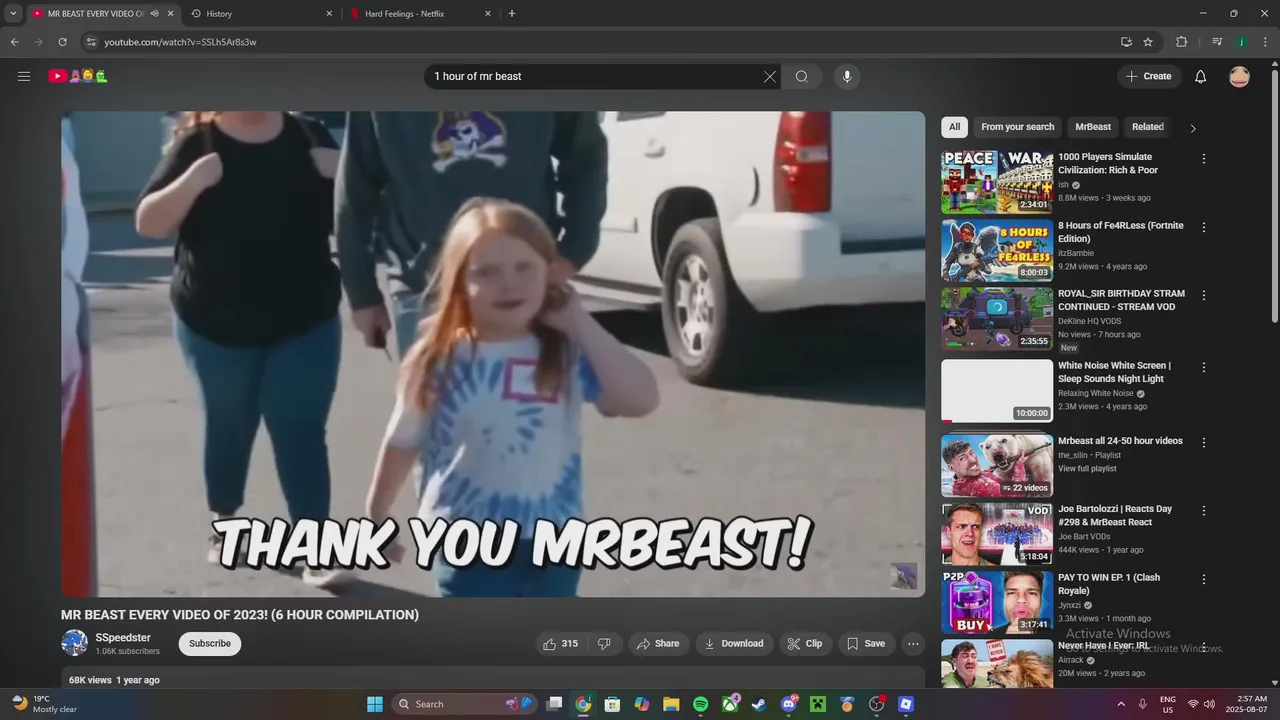Viewport: 1280px width, 720px height.
Task: Open options for Joe Bartolozzi Reacts video
Action: coord(1204,510)
